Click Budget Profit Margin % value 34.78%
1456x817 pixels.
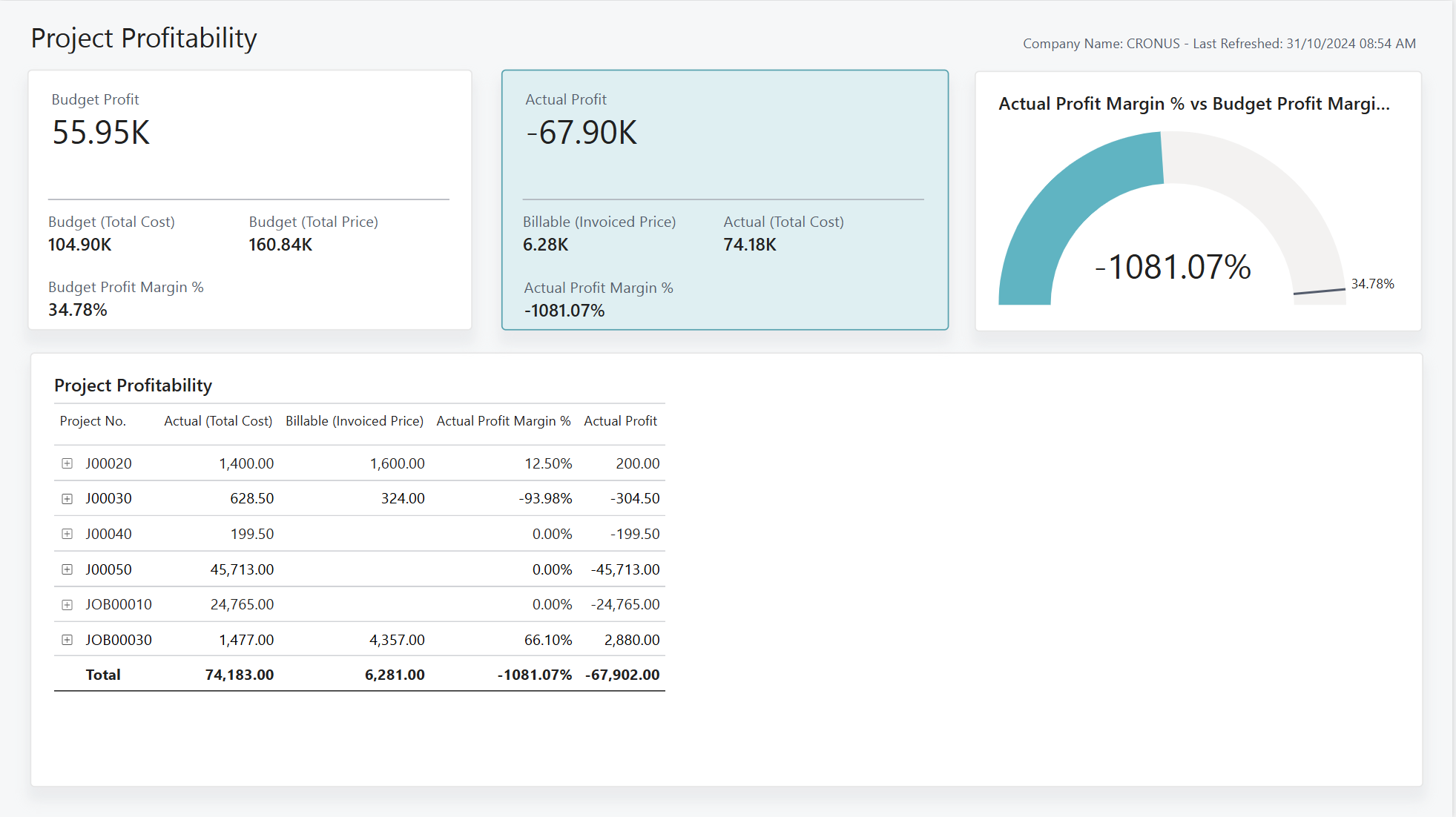[x=78, y=310]
